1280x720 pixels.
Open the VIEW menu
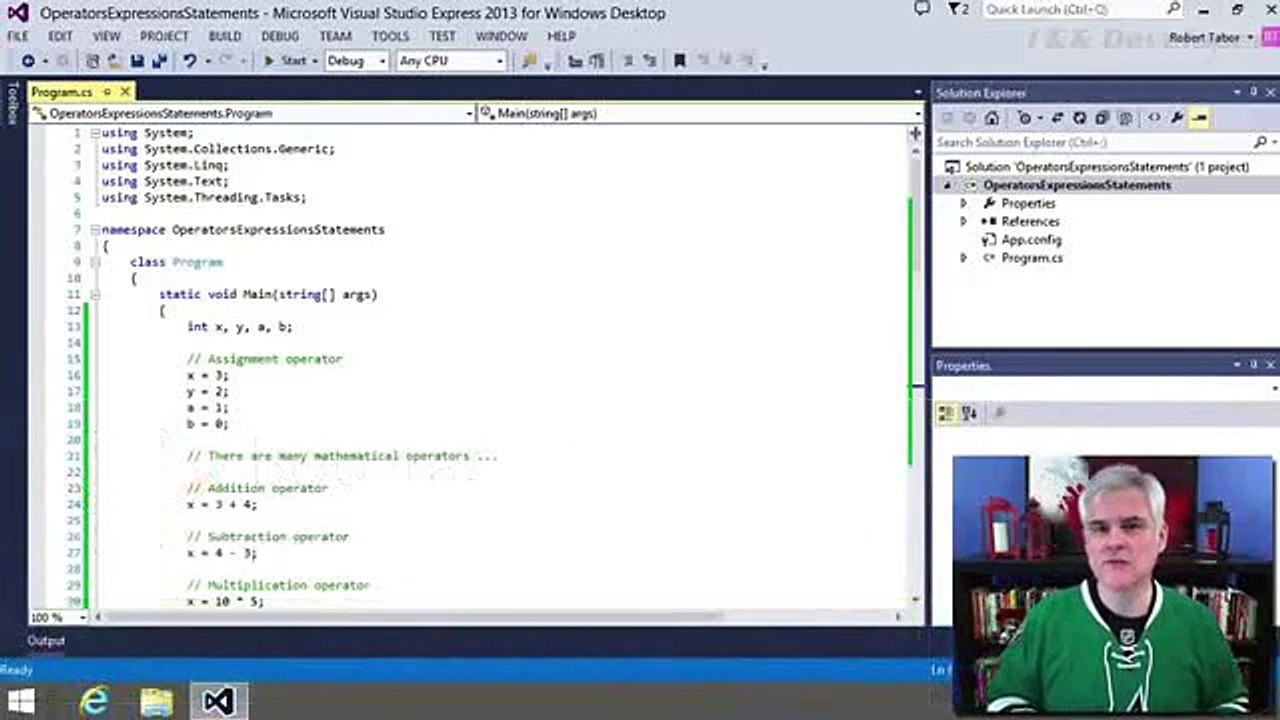coord(106,36)
